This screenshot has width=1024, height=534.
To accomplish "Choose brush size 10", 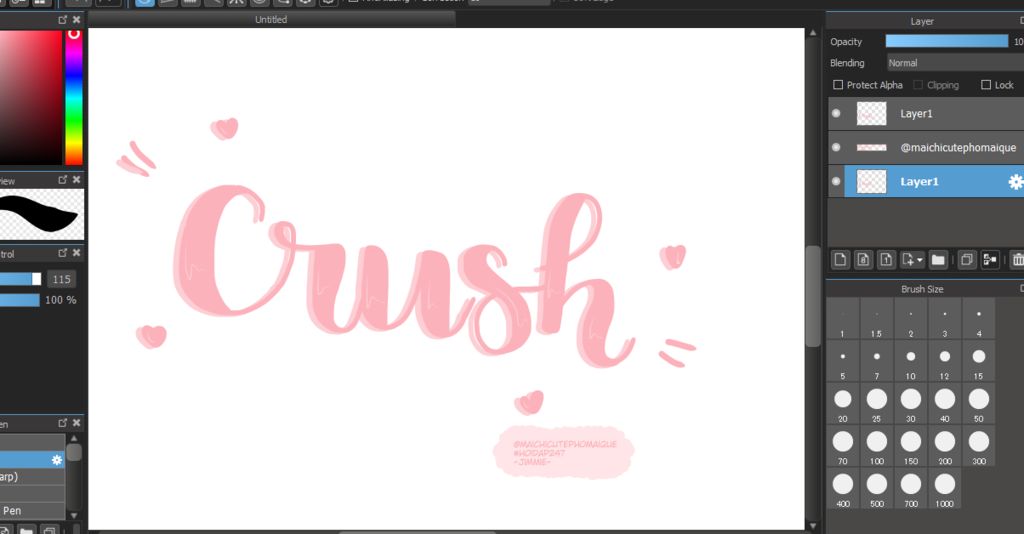I will pos(910,361).
